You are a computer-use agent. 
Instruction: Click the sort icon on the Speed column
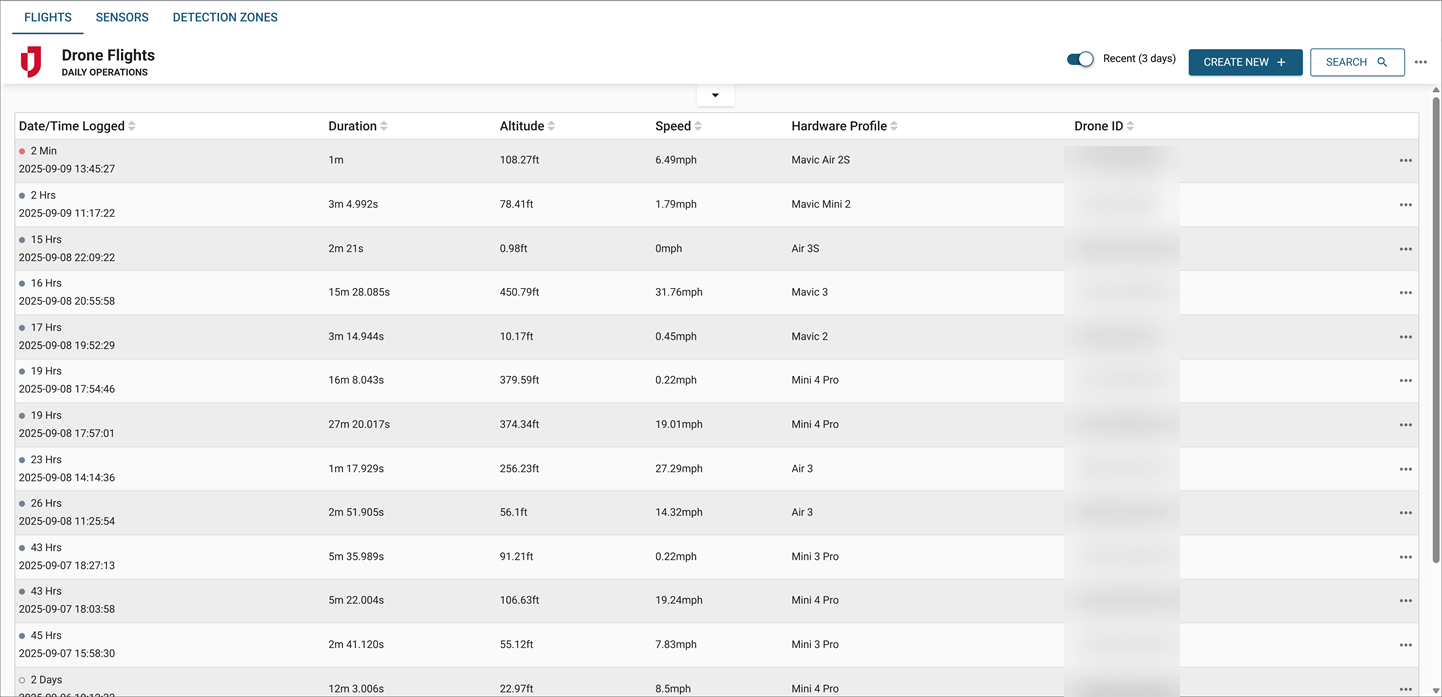(700, 125)
